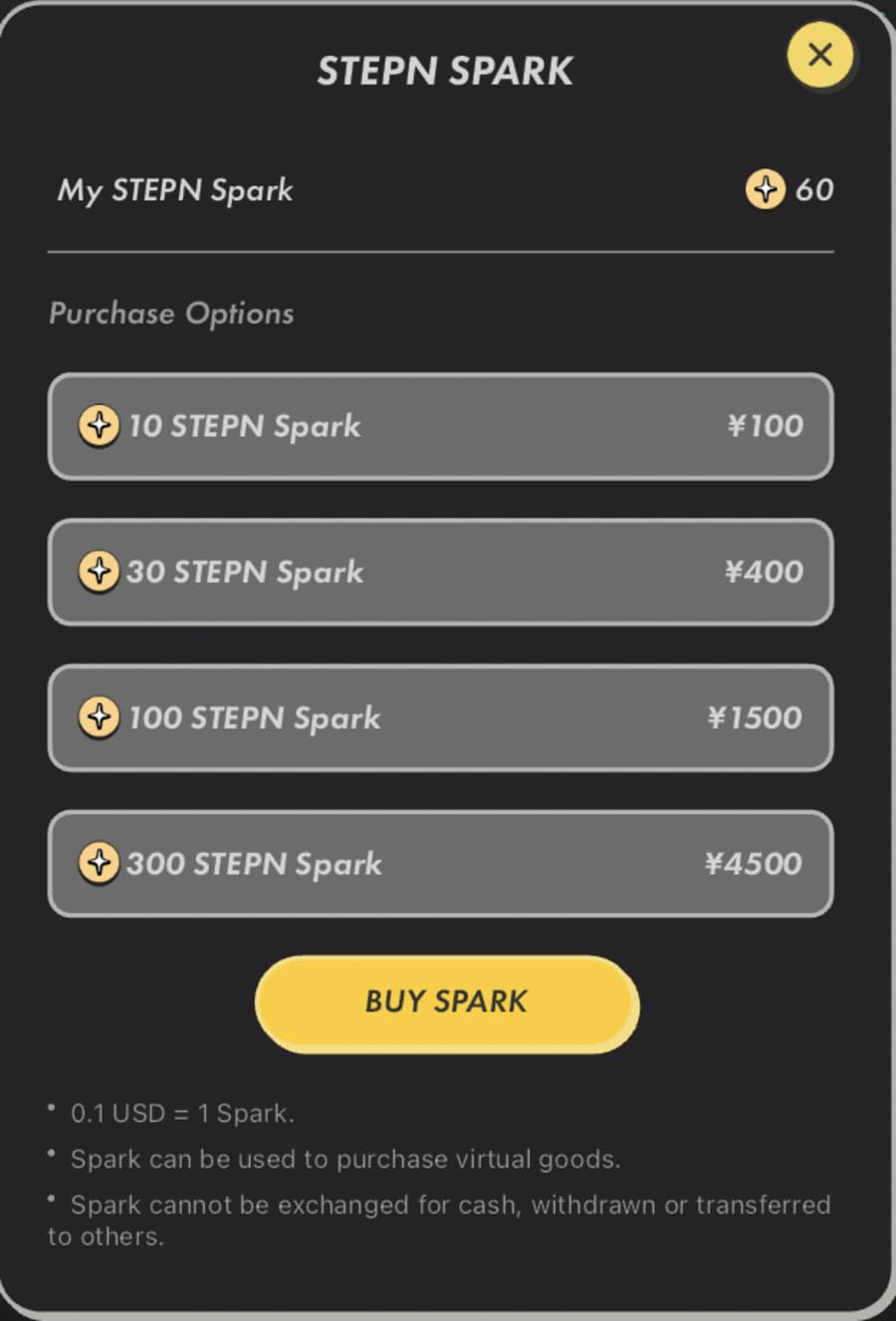
Task: Click the "0.1 USD = 1 Spark" note
Action: point(182,1113)
